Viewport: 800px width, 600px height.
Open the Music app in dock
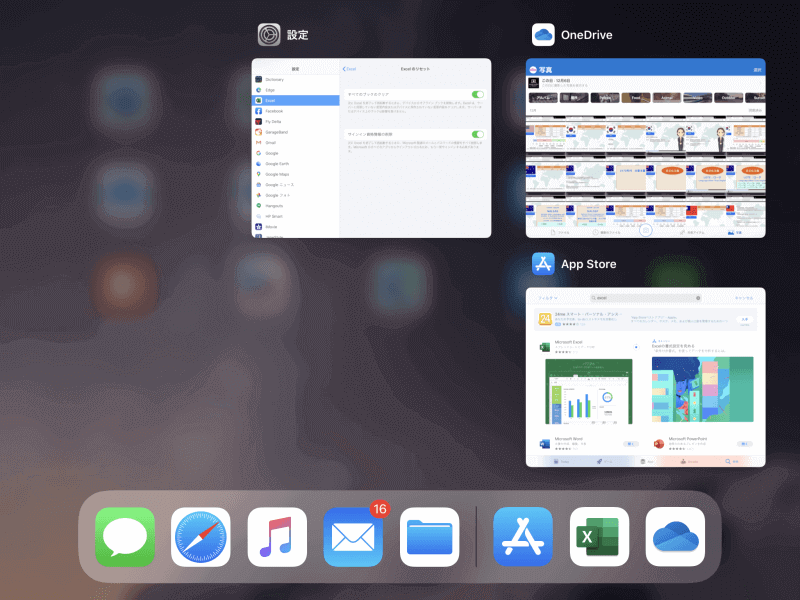(277, 537)
